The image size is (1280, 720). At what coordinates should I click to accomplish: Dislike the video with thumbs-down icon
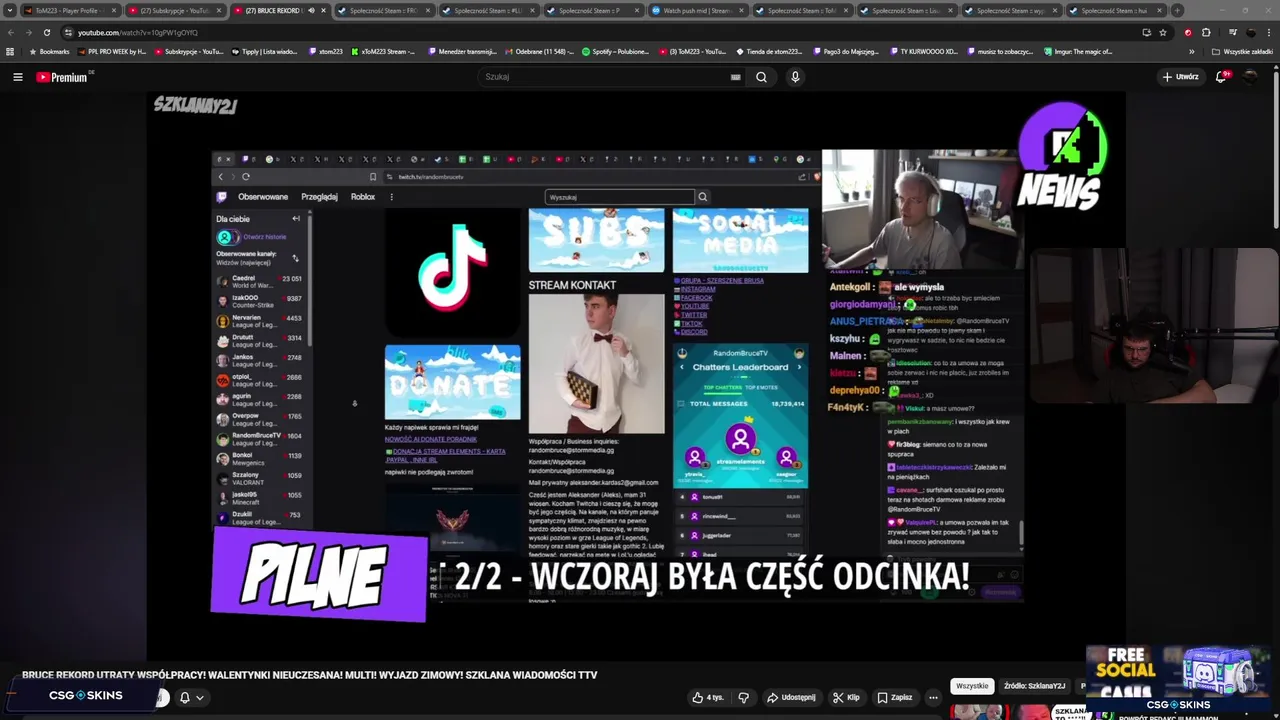pos(743,697)
